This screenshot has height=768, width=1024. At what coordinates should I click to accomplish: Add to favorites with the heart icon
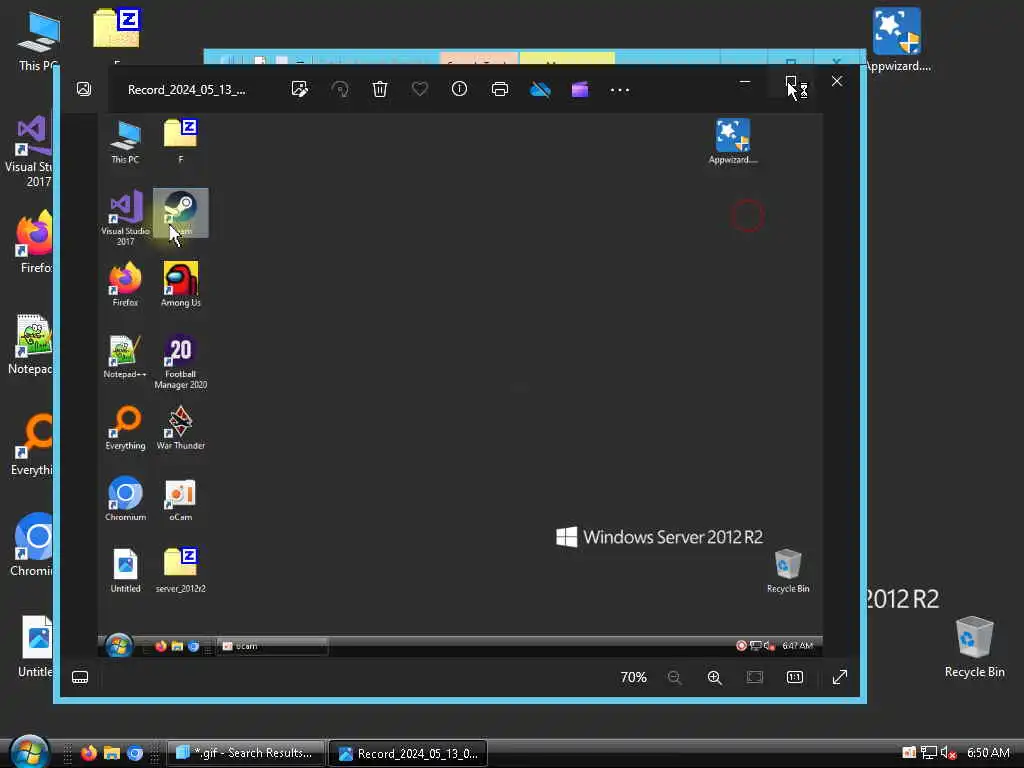(420, 89)
